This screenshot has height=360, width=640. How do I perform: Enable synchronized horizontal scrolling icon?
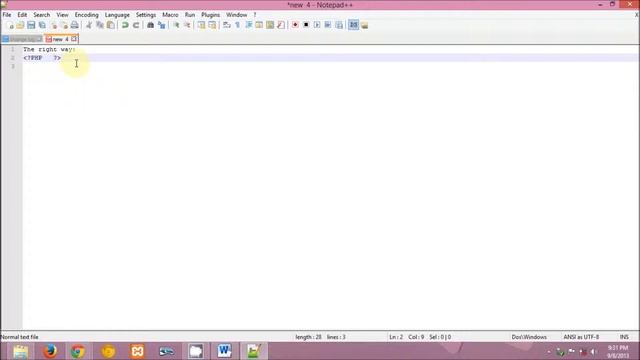click(x=212, y=25)
